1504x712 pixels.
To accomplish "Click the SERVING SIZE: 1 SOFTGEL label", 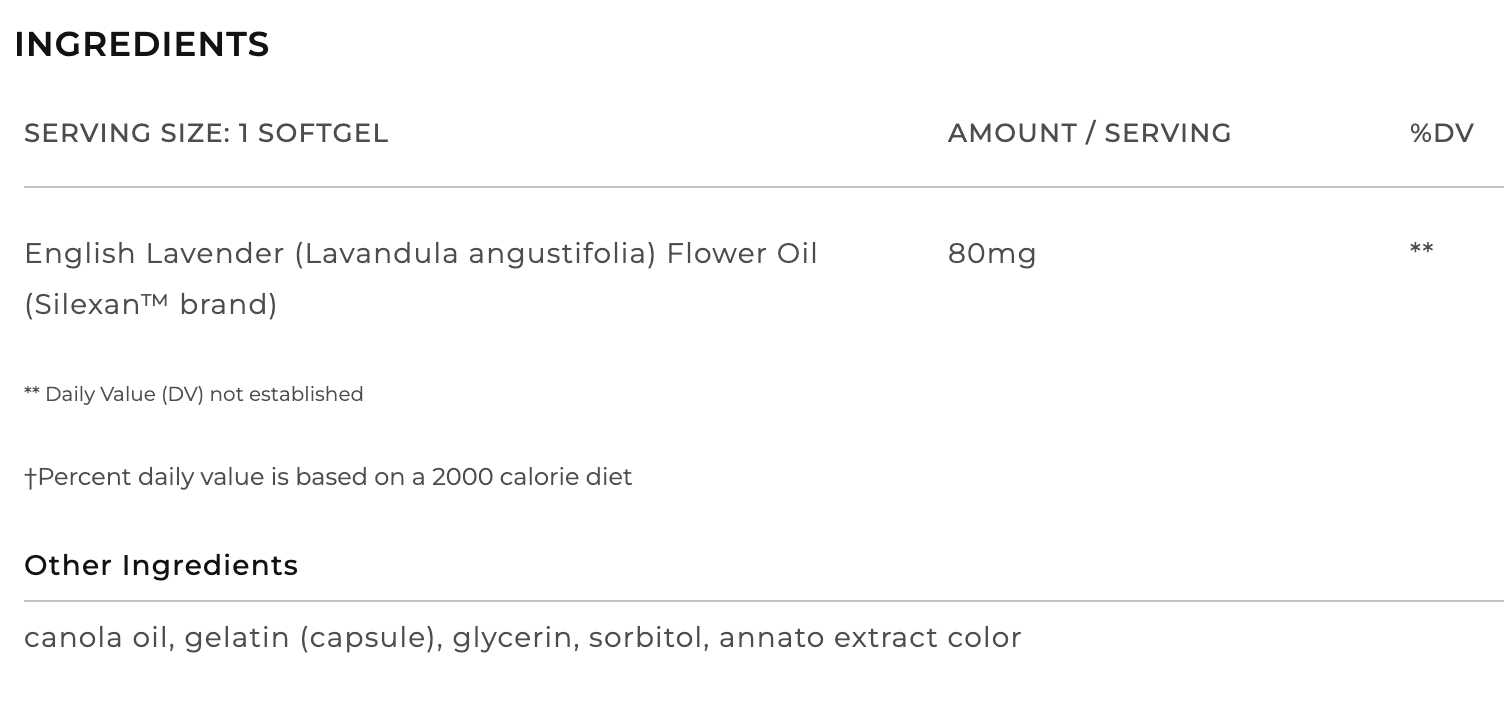I will coord(206,133).
